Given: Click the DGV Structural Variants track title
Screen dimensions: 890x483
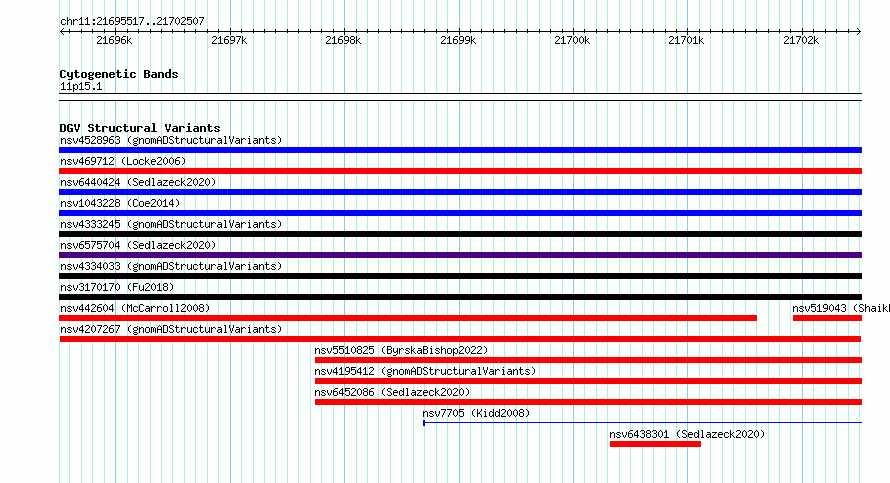Looking at the screenshot, I should (x=140, y=128).
